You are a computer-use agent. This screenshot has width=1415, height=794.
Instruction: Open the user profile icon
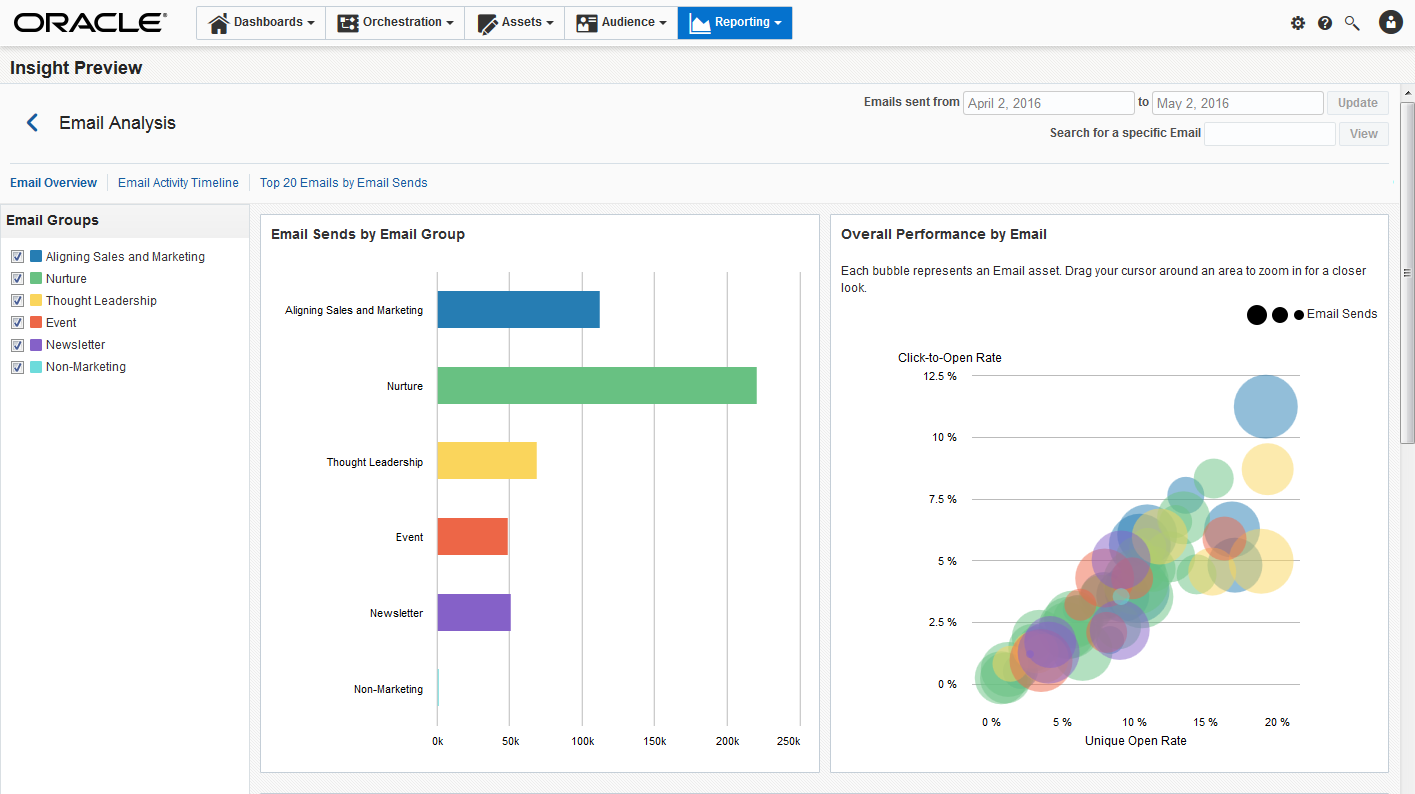click(x=1390, y=22)
